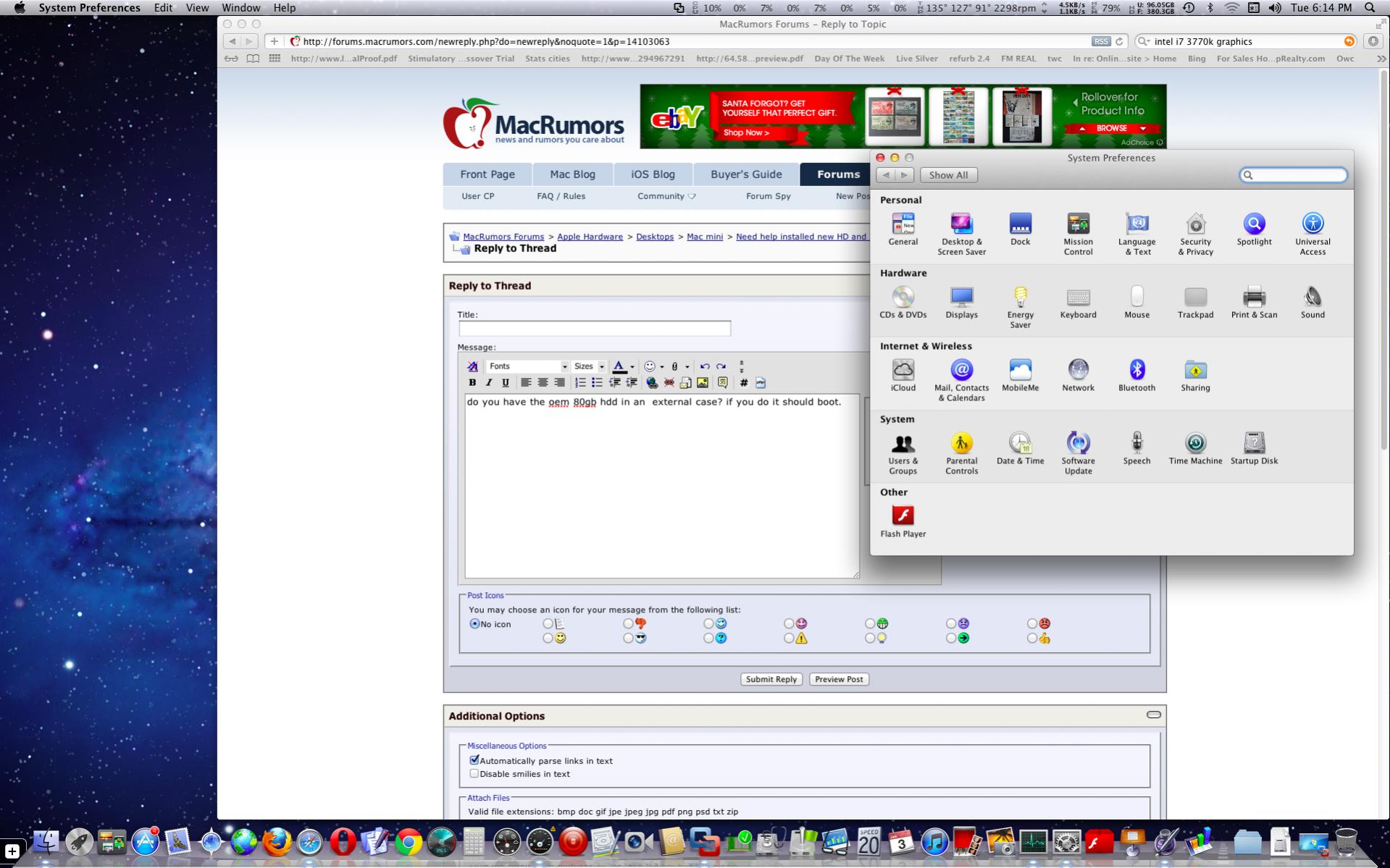Open Users & Groups preferences
1390x868 pixels.
click(903, 454)
